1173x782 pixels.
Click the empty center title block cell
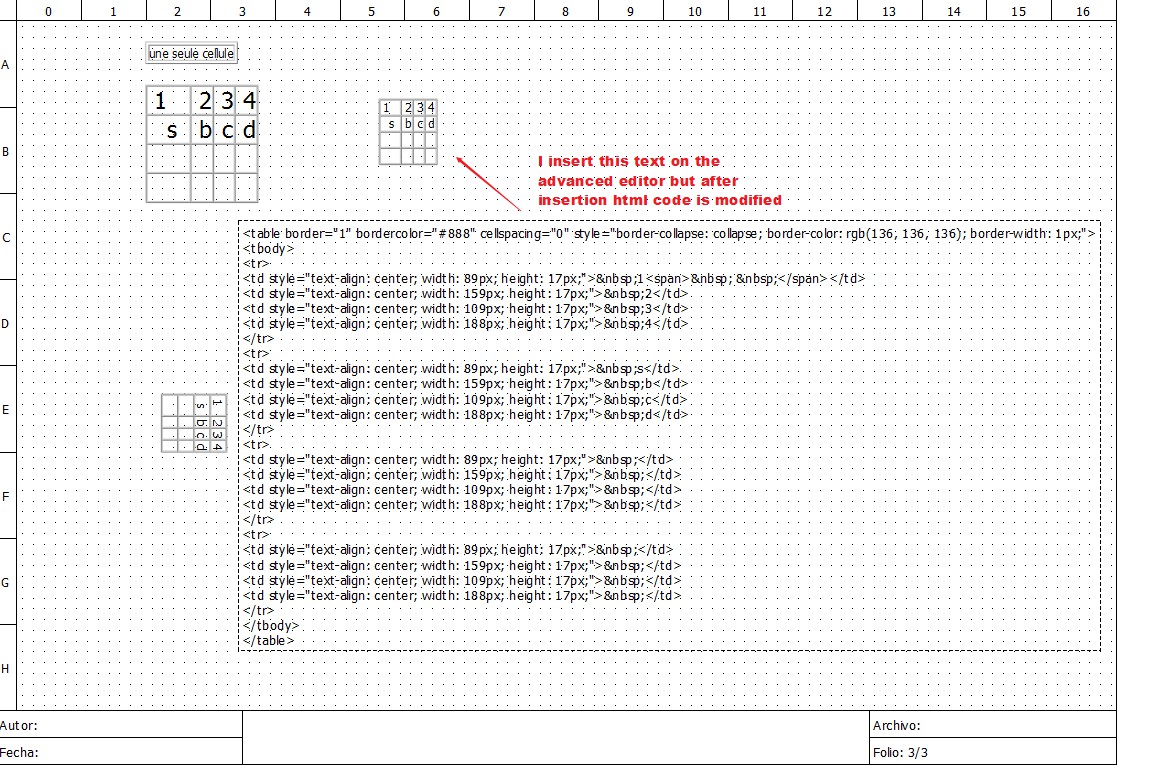(555, 738)
